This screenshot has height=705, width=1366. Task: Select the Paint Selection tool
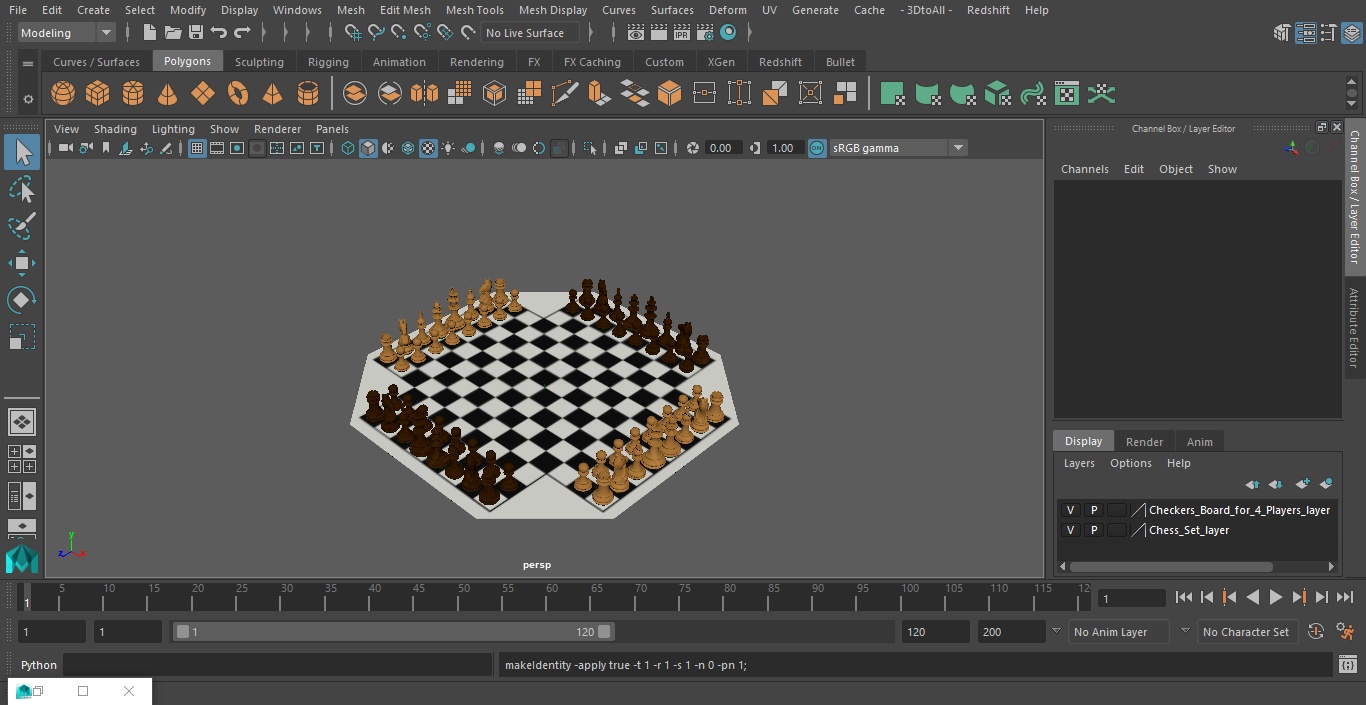pyautogui.click(x=22, y=226)
